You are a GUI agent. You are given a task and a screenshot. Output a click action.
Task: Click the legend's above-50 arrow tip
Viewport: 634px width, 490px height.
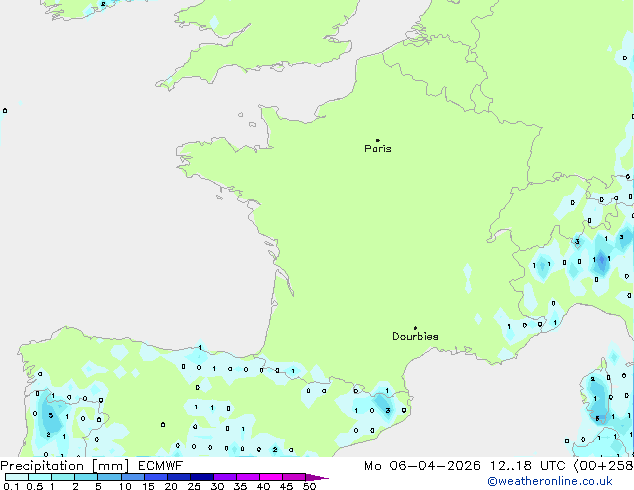[317, 477]
